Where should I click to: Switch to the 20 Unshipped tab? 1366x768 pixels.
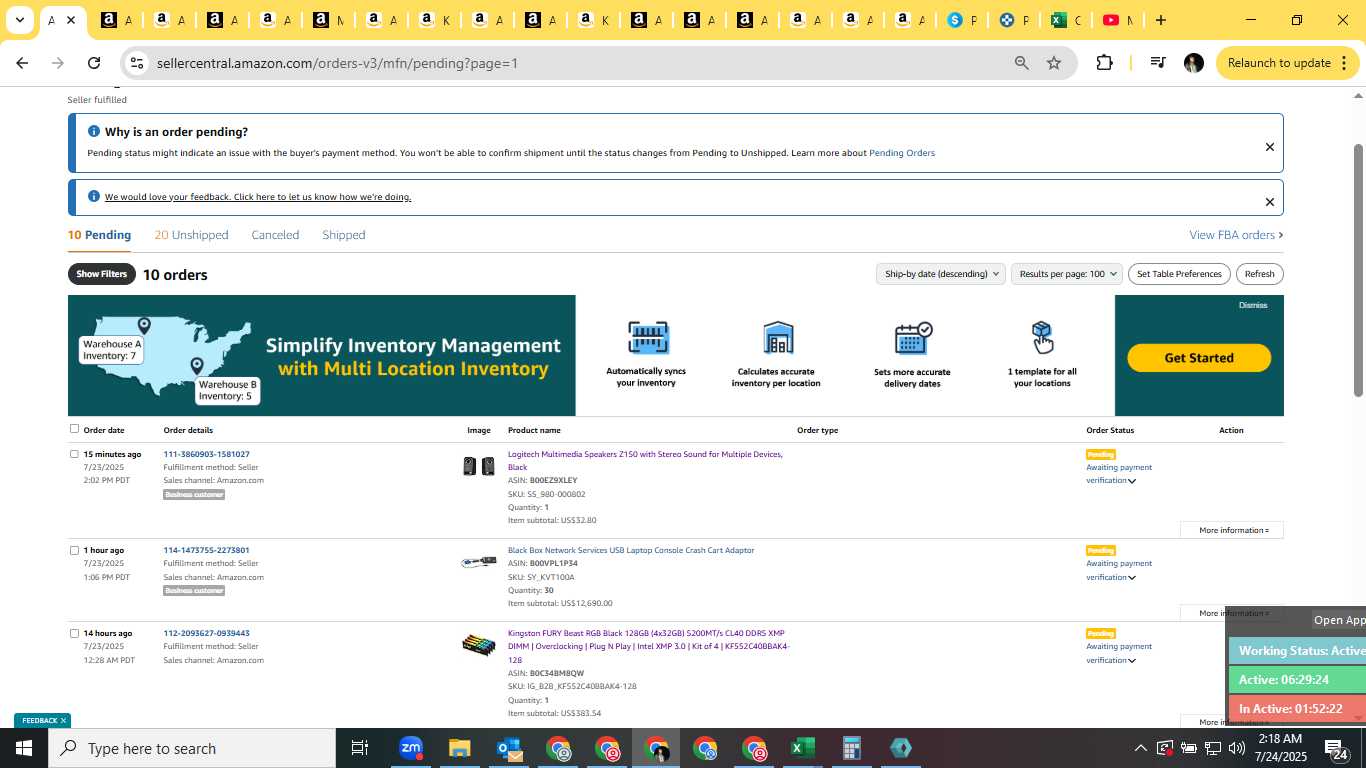[192, 235]
